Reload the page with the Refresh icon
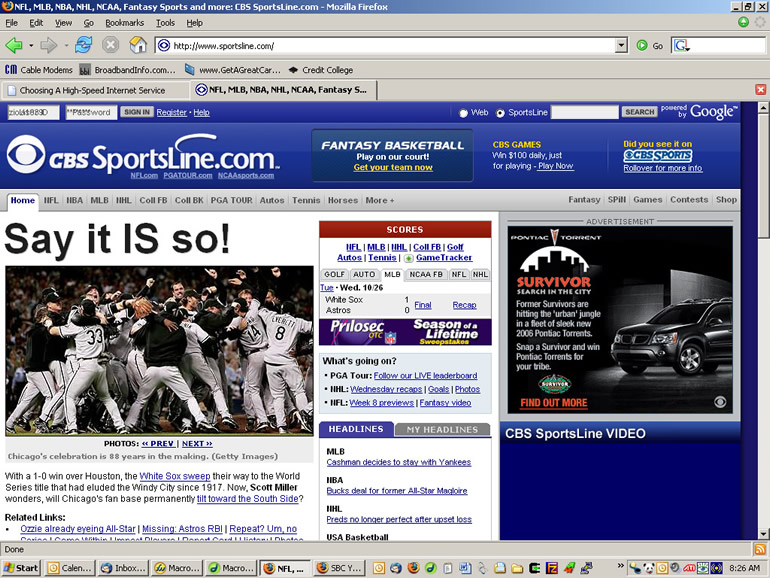 tap(83, 45)
